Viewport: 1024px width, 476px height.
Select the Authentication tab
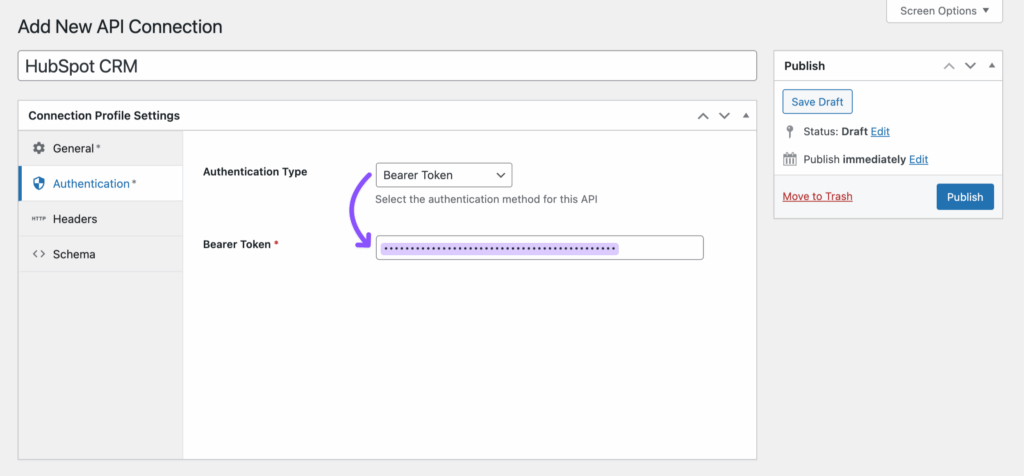[x=101, y=183]
